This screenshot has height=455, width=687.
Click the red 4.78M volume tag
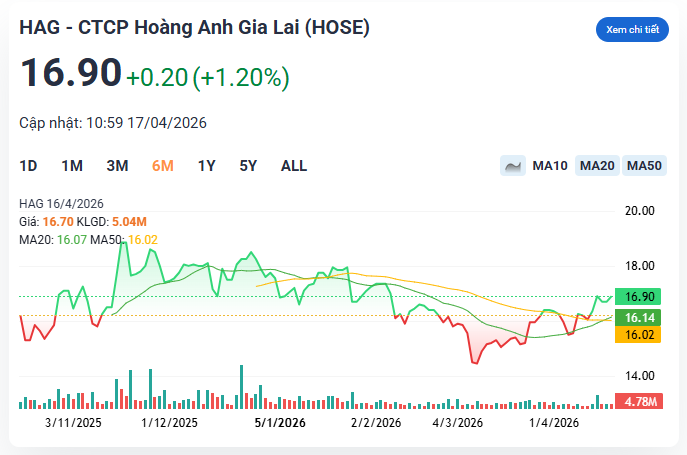point(639,401)
